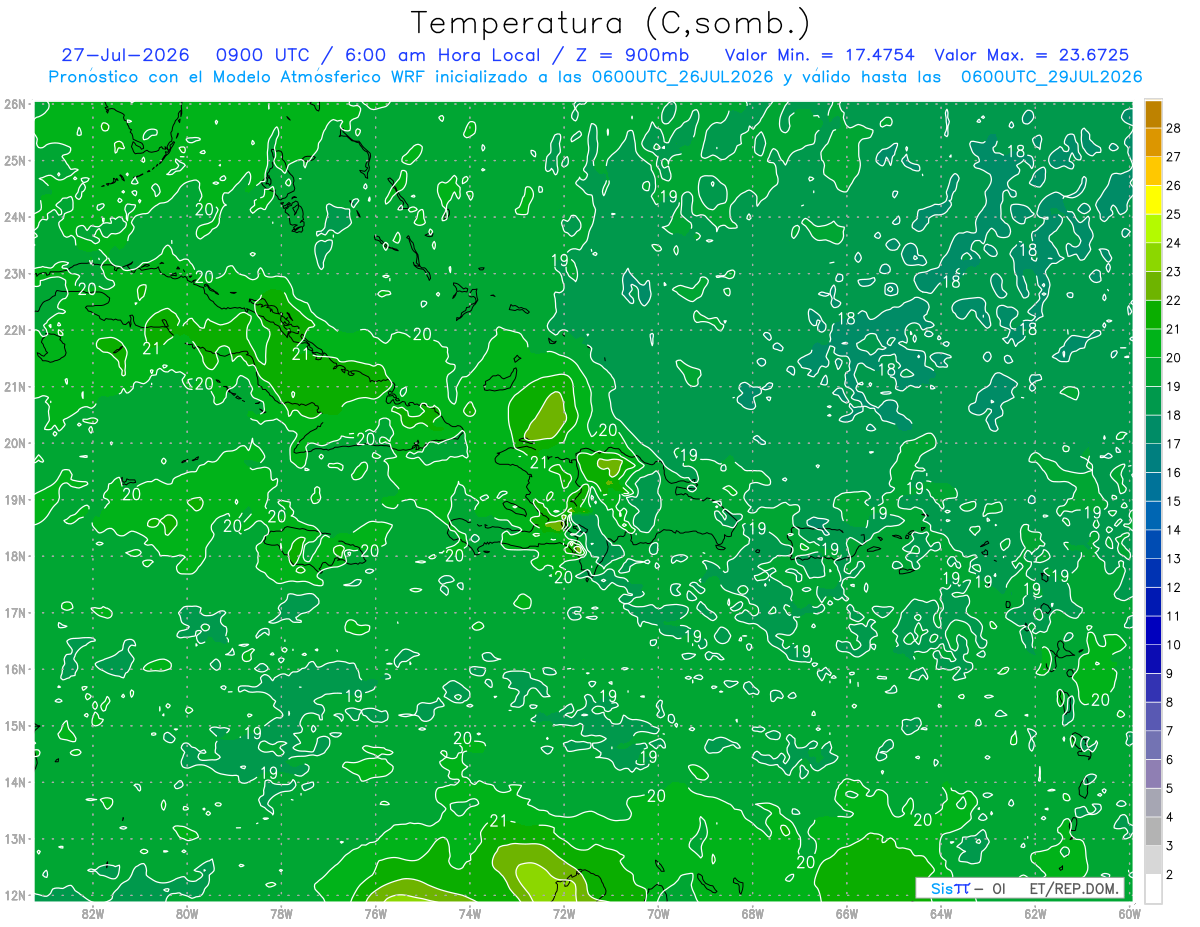
Task: Click the white swatch at the scale bottom
Action: click(x=1153, y=888)
